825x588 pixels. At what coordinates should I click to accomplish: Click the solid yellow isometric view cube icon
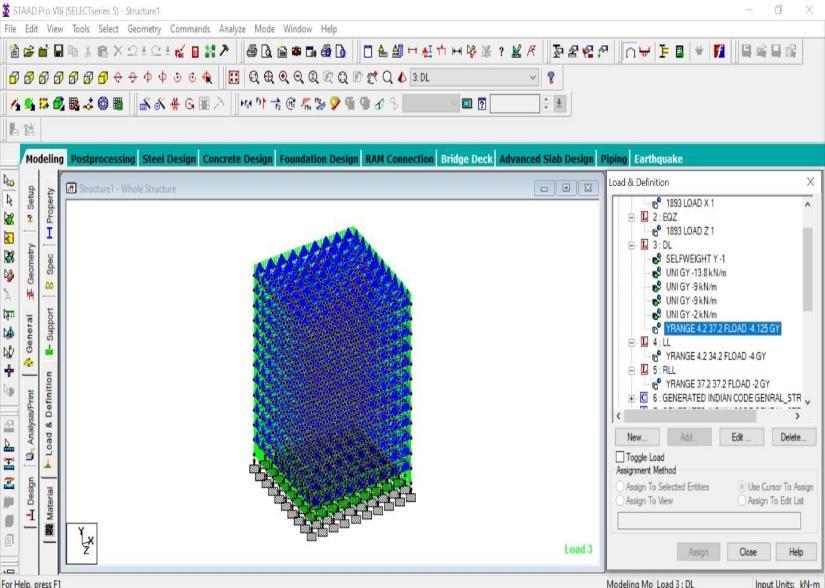(x=103, y=78)
